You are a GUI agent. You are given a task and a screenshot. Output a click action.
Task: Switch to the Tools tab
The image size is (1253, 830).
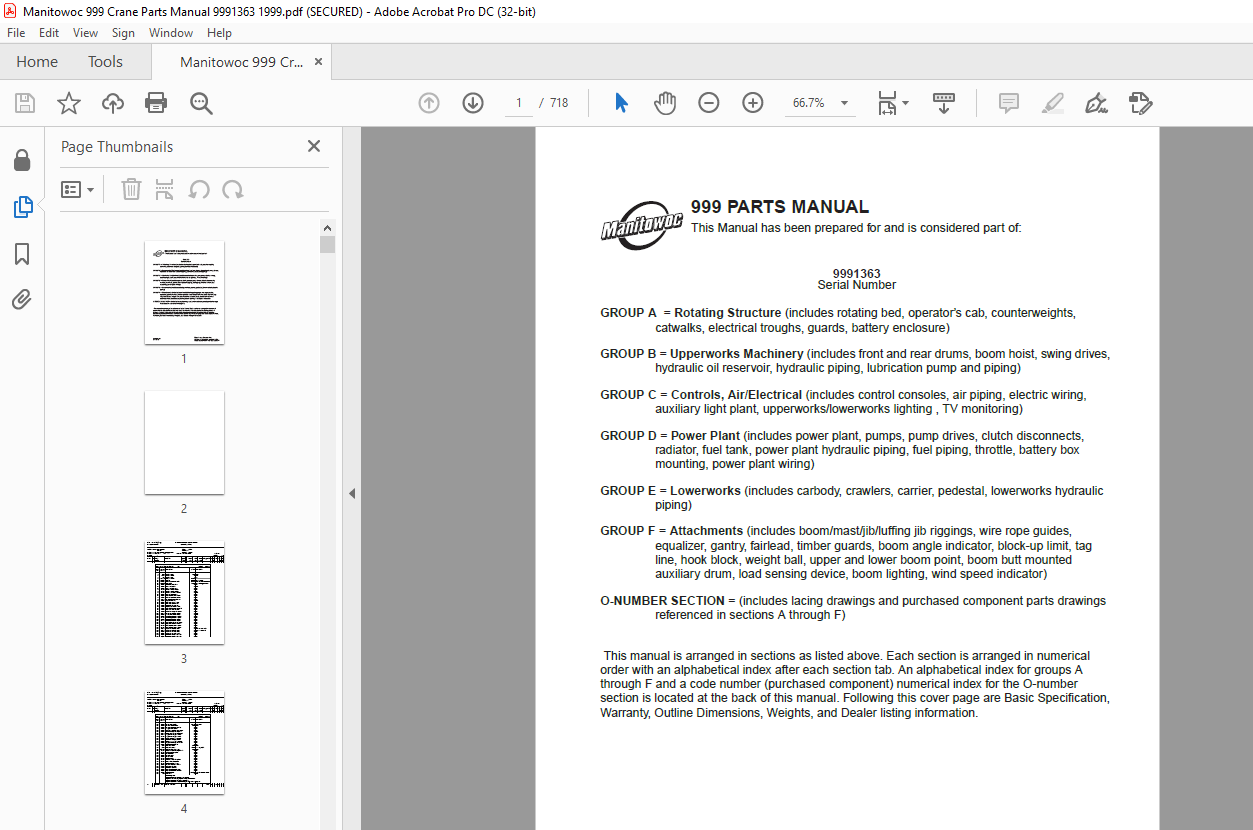click(x=105, y=62)
